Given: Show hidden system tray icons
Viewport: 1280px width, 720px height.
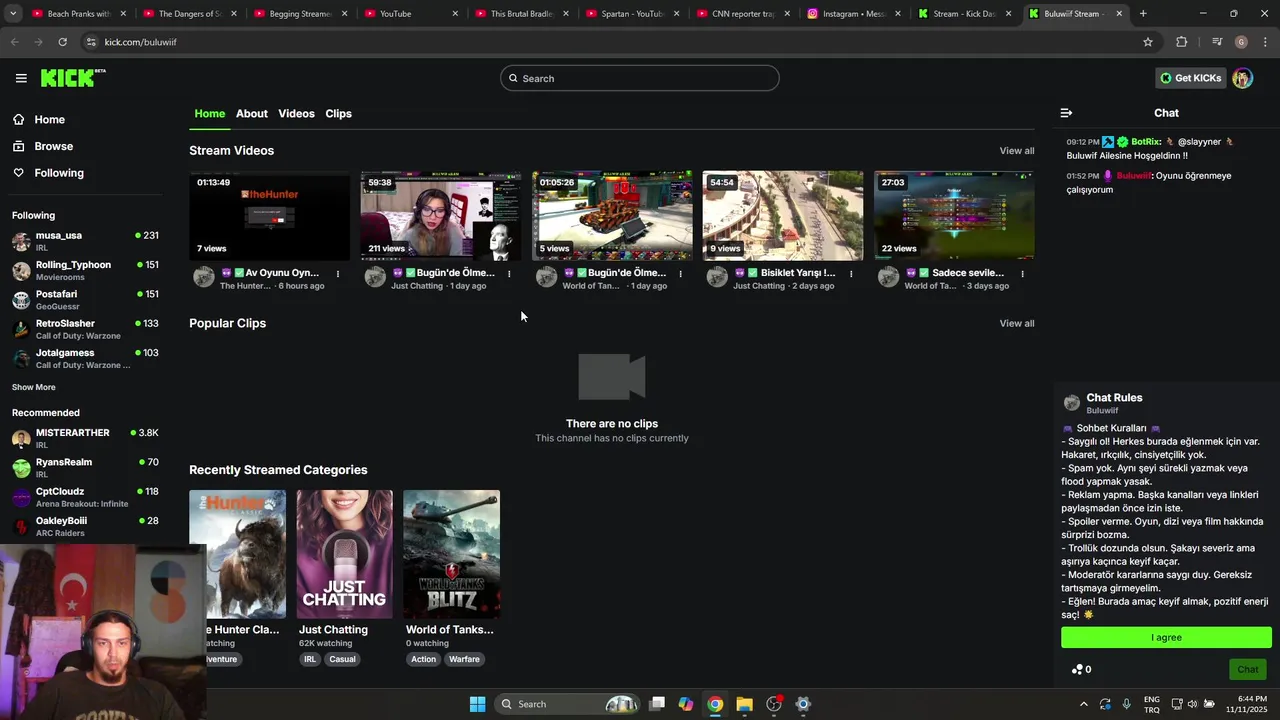Looking at the screenshot, I should coord(1083,704).
